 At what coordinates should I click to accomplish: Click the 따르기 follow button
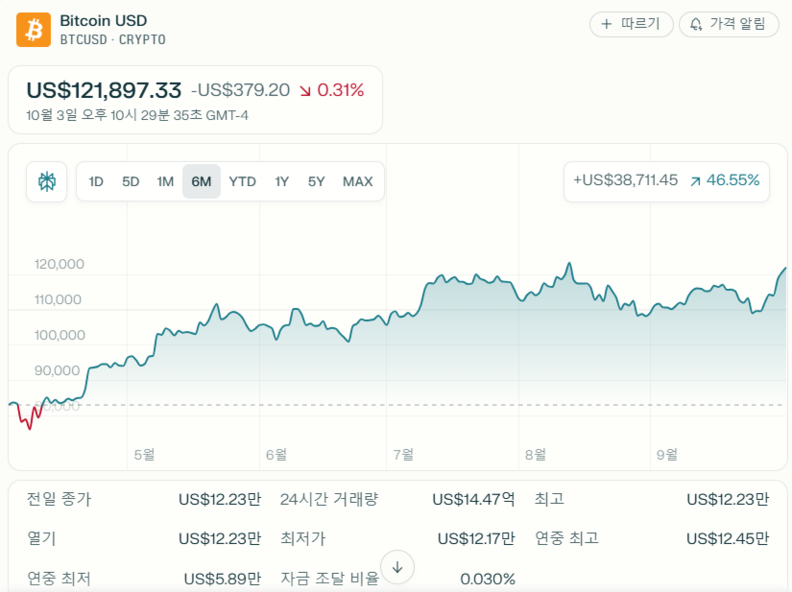pyautogui.click(x=631, y=24)
